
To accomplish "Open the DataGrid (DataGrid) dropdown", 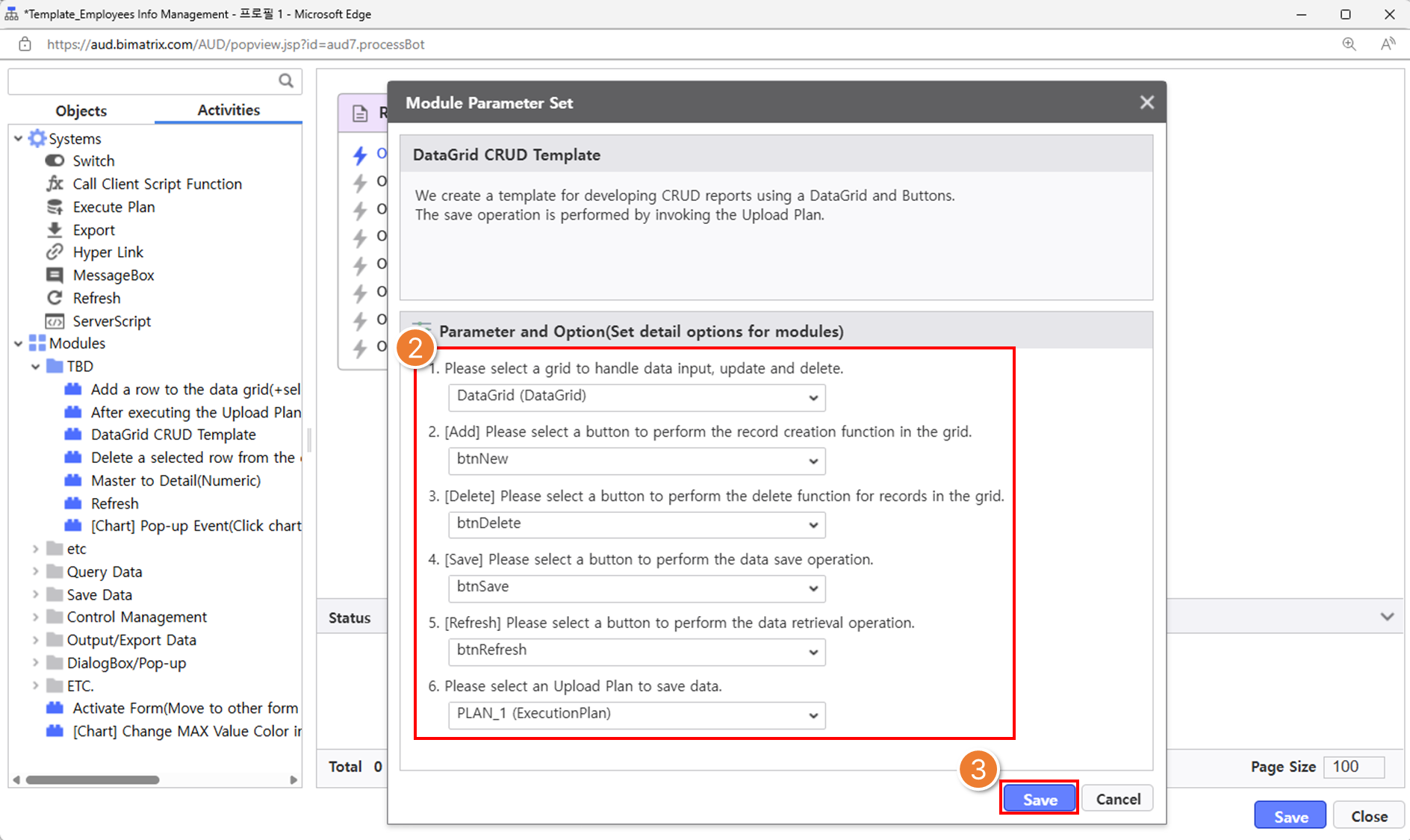I will point(637,397).
